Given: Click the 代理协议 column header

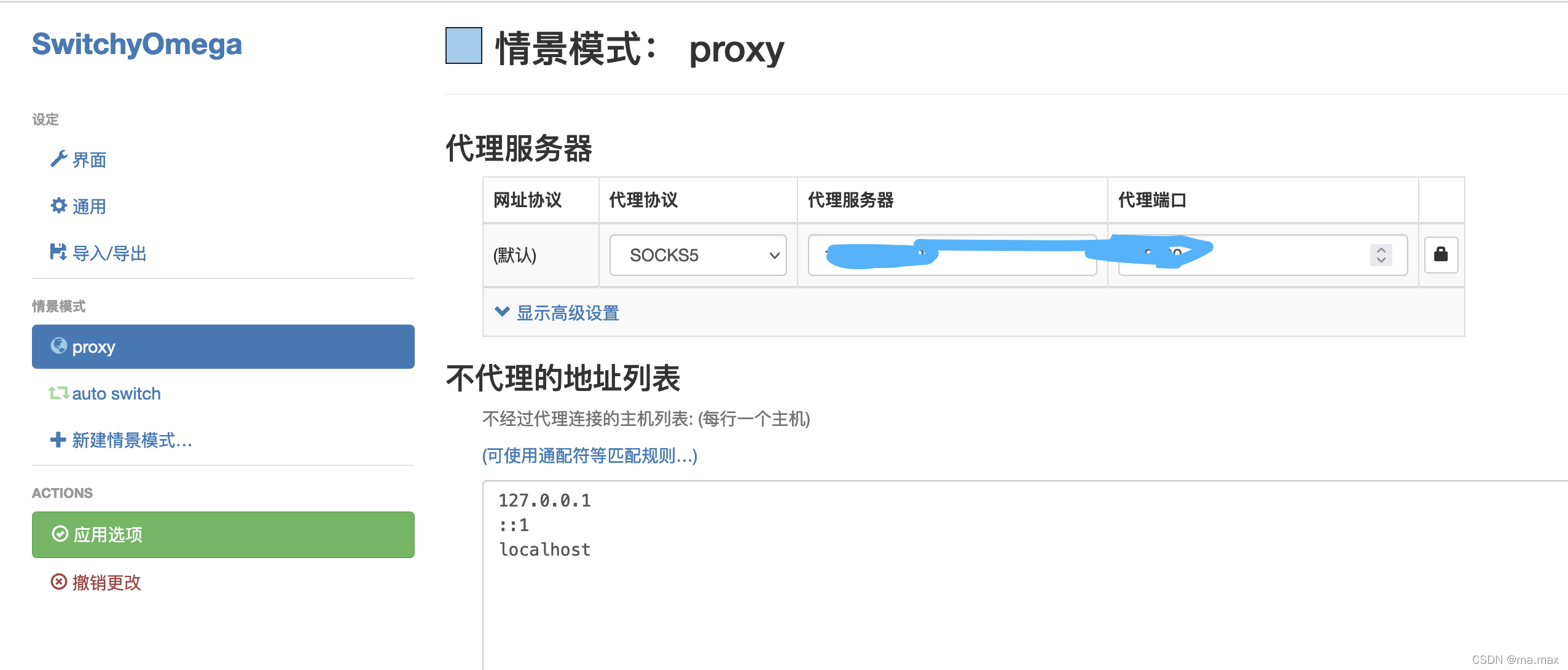Looking at the screenshot, I should pyautogui.click(x=643, y=200).
